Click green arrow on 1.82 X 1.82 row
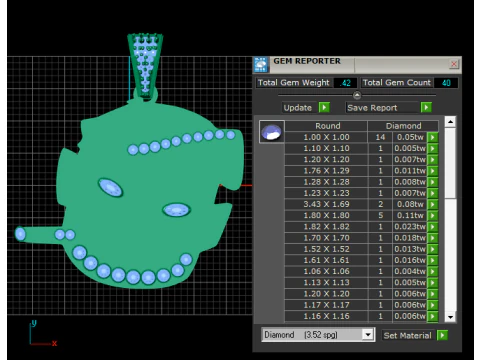Image resolution: width=480 pixels, height=360 pixels. pos(432,226)
